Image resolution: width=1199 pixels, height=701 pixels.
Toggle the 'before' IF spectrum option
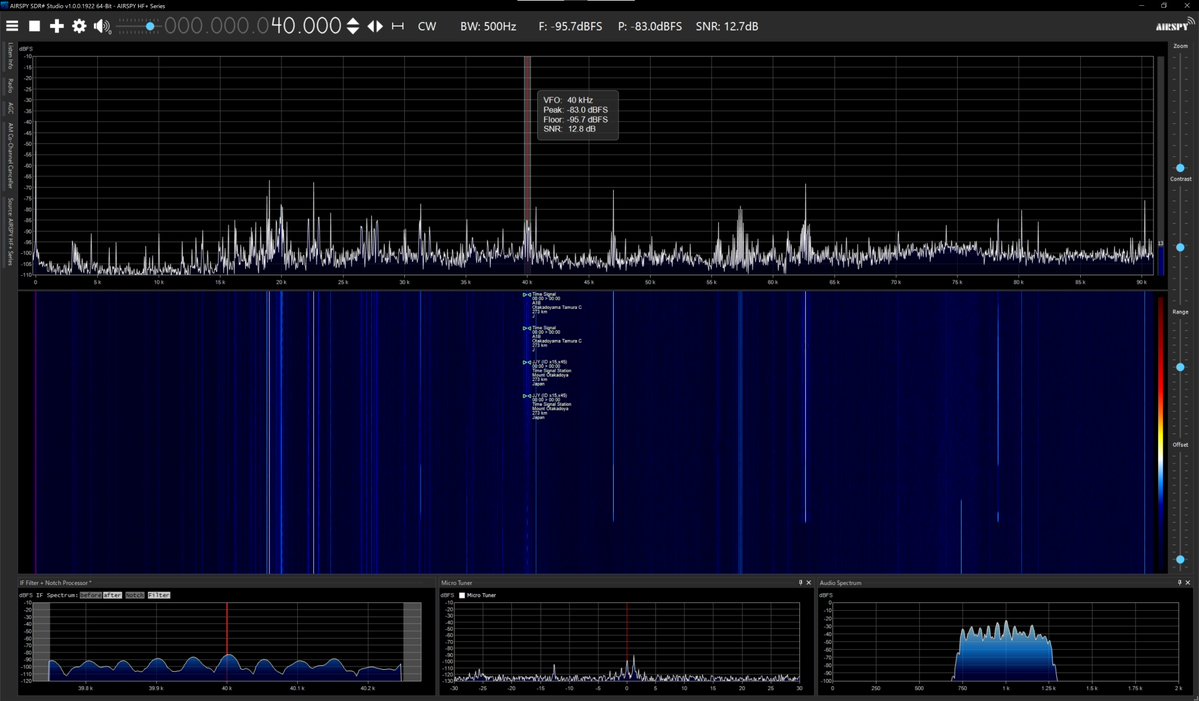(x=90, y=595)
